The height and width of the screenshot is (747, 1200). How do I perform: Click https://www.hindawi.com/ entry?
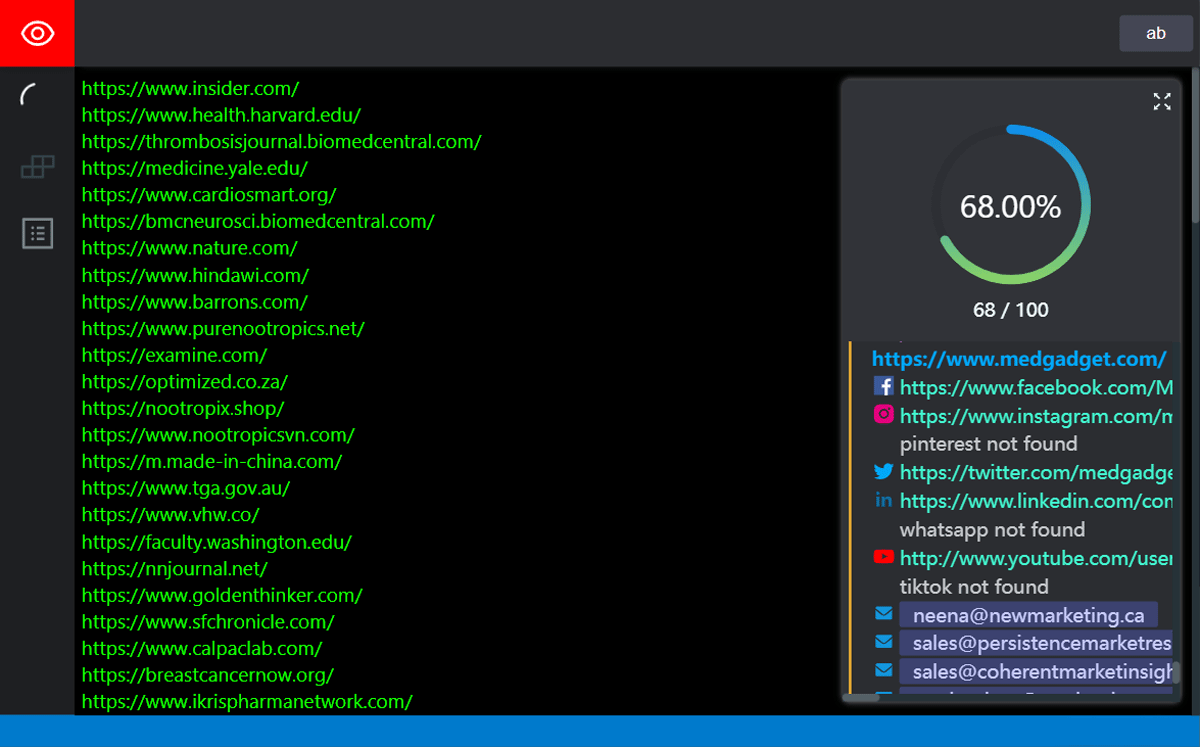click(x=195, y=275)
